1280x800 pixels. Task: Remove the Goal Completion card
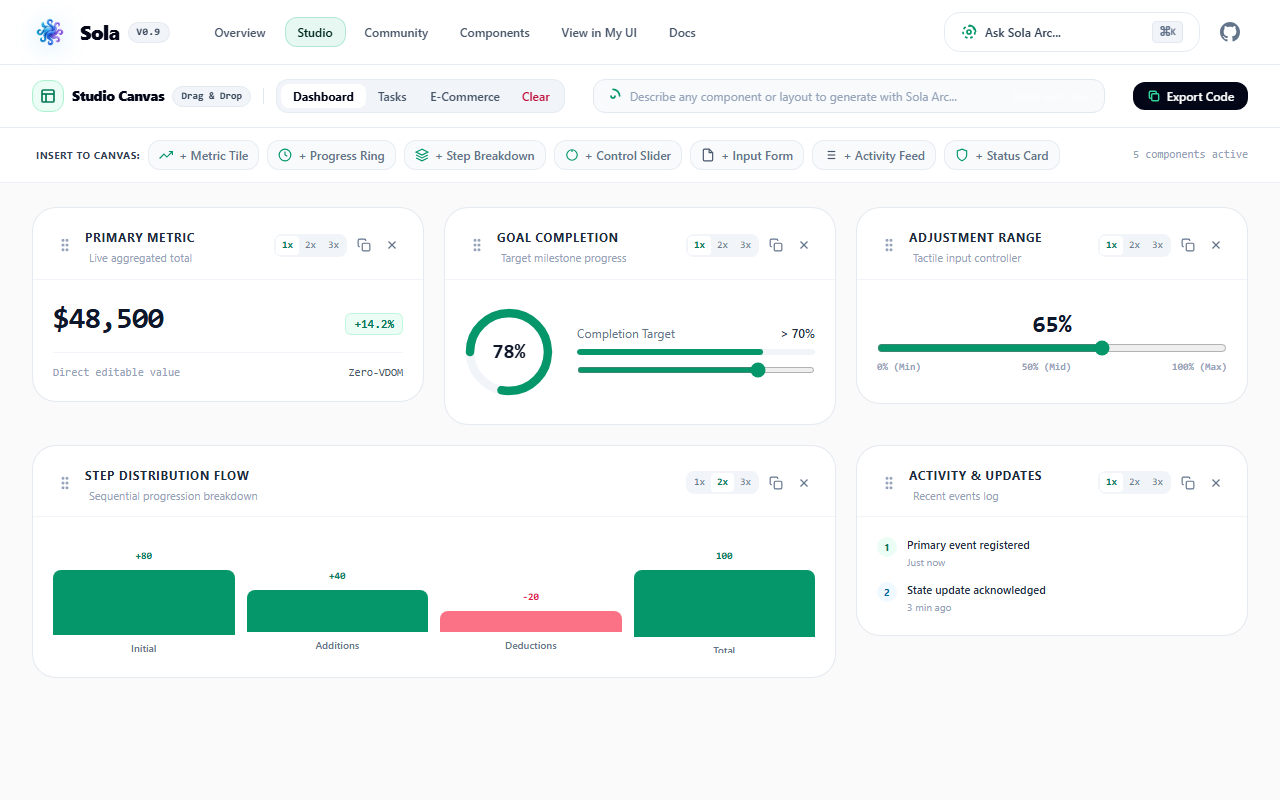click(x=804, y=245)
